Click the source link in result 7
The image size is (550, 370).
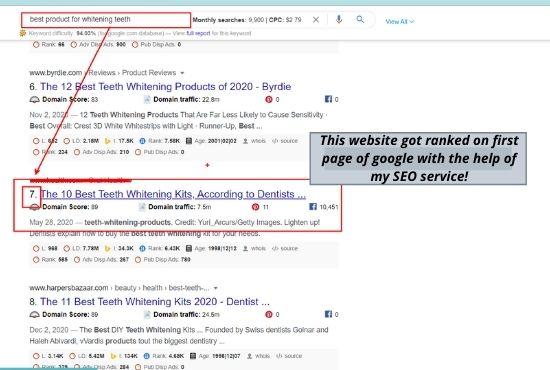click(285, 248)
